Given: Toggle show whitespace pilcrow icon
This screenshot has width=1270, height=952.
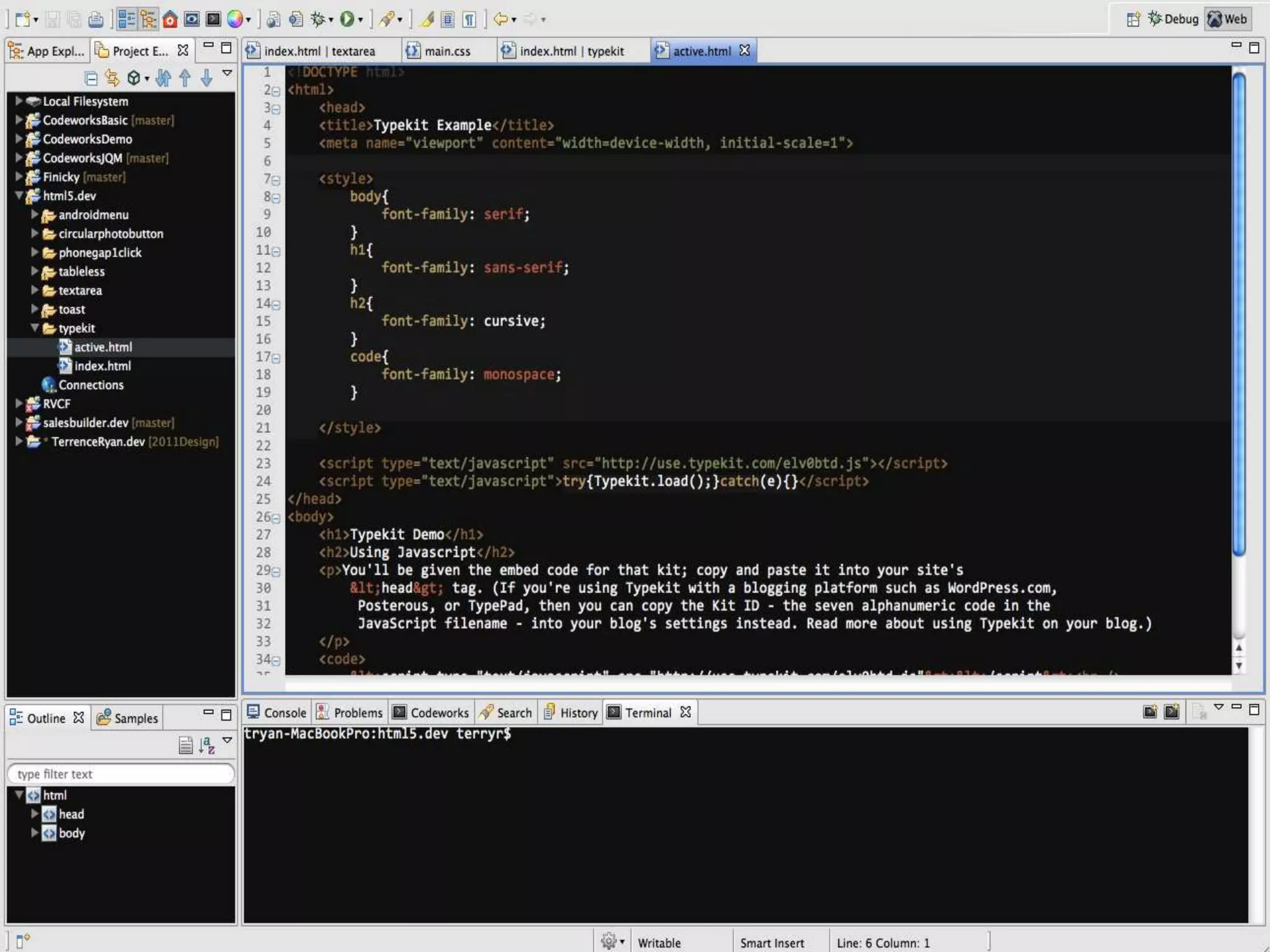Looking at the screenshot, I should [x=469, y=20].
